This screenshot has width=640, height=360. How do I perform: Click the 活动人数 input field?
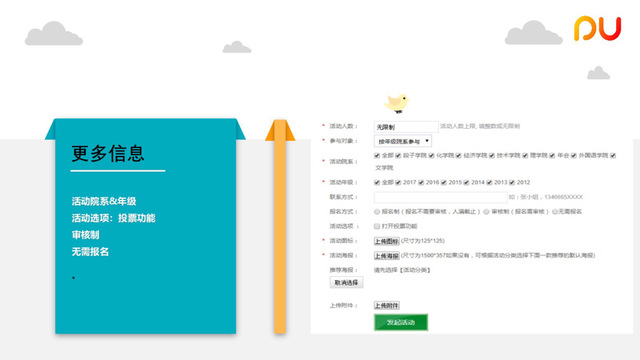[x=406, y=127]
